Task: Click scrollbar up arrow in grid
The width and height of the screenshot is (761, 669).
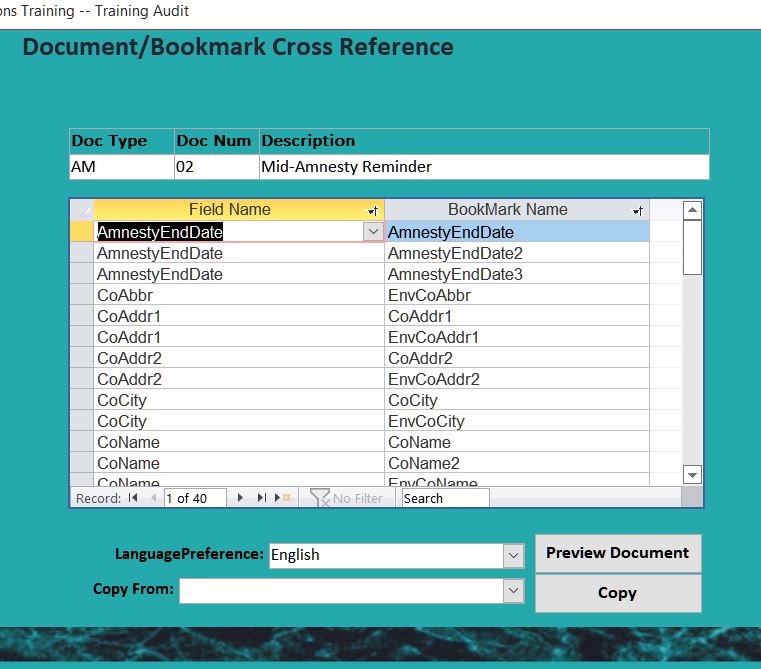Action: point(692,210)
